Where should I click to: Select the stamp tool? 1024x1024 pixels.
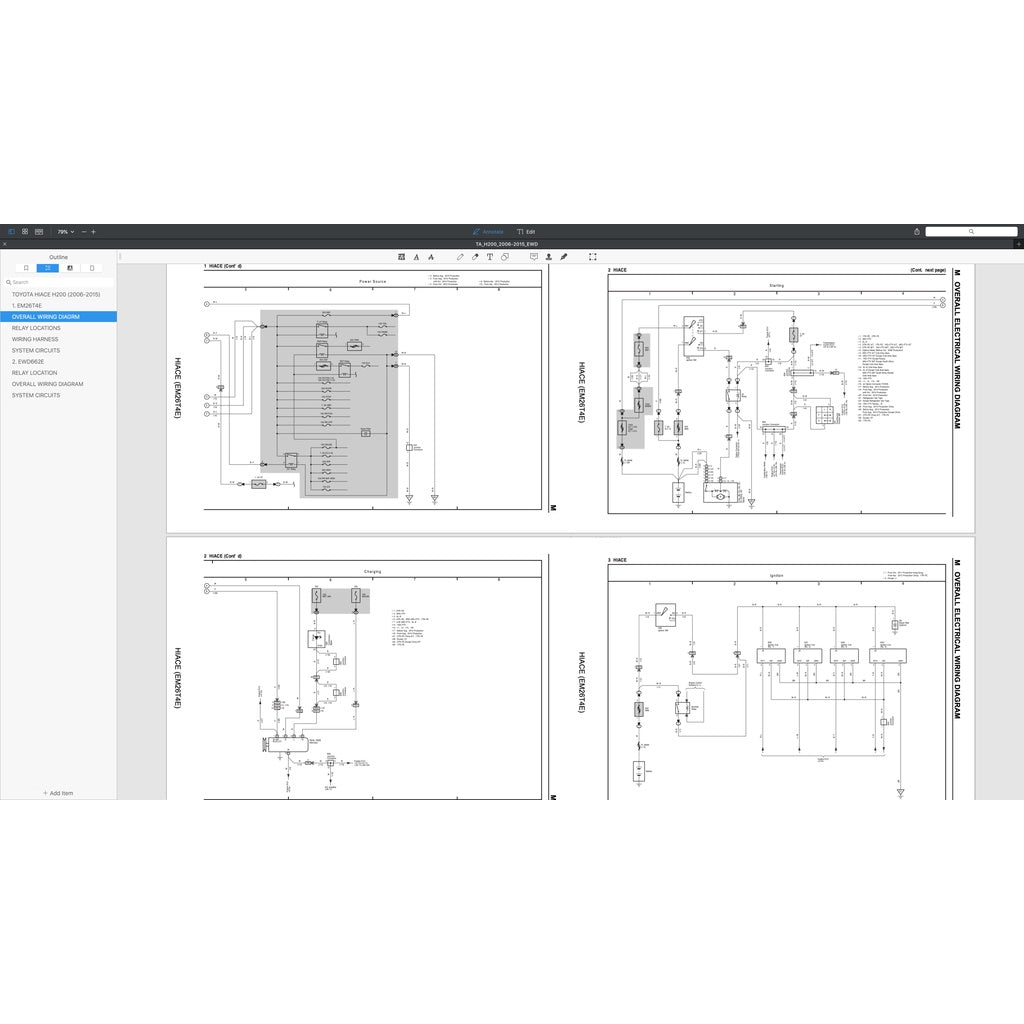point(549,257)
